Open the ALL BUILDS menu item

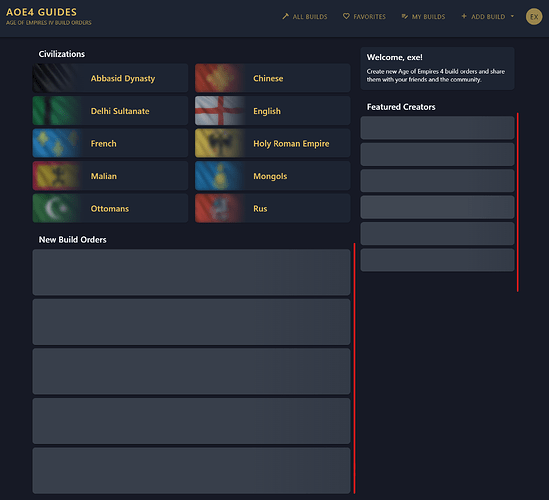[x=305, y=16]
